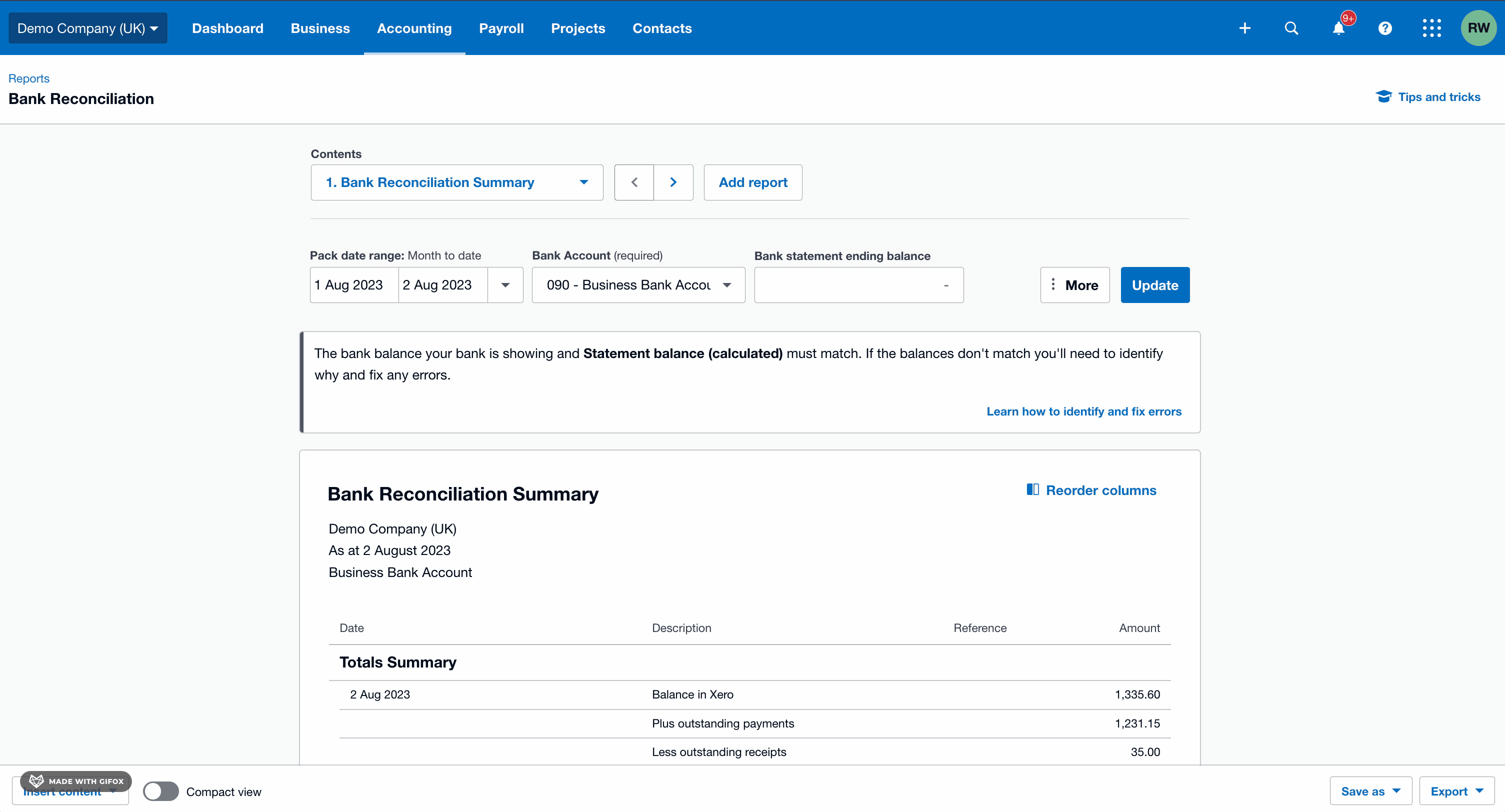This screenshot has height=812, width=1505.
Task: Open the Business menu
Action: (x=320, y=28)
